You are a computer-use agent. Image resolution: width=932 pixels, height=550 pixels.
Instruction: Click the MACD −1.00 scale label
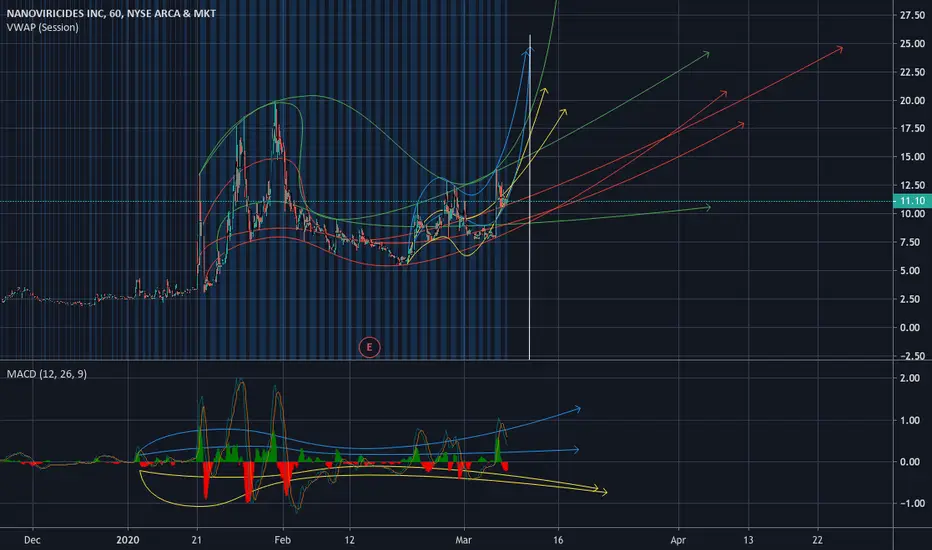click(x=910, y=503)
